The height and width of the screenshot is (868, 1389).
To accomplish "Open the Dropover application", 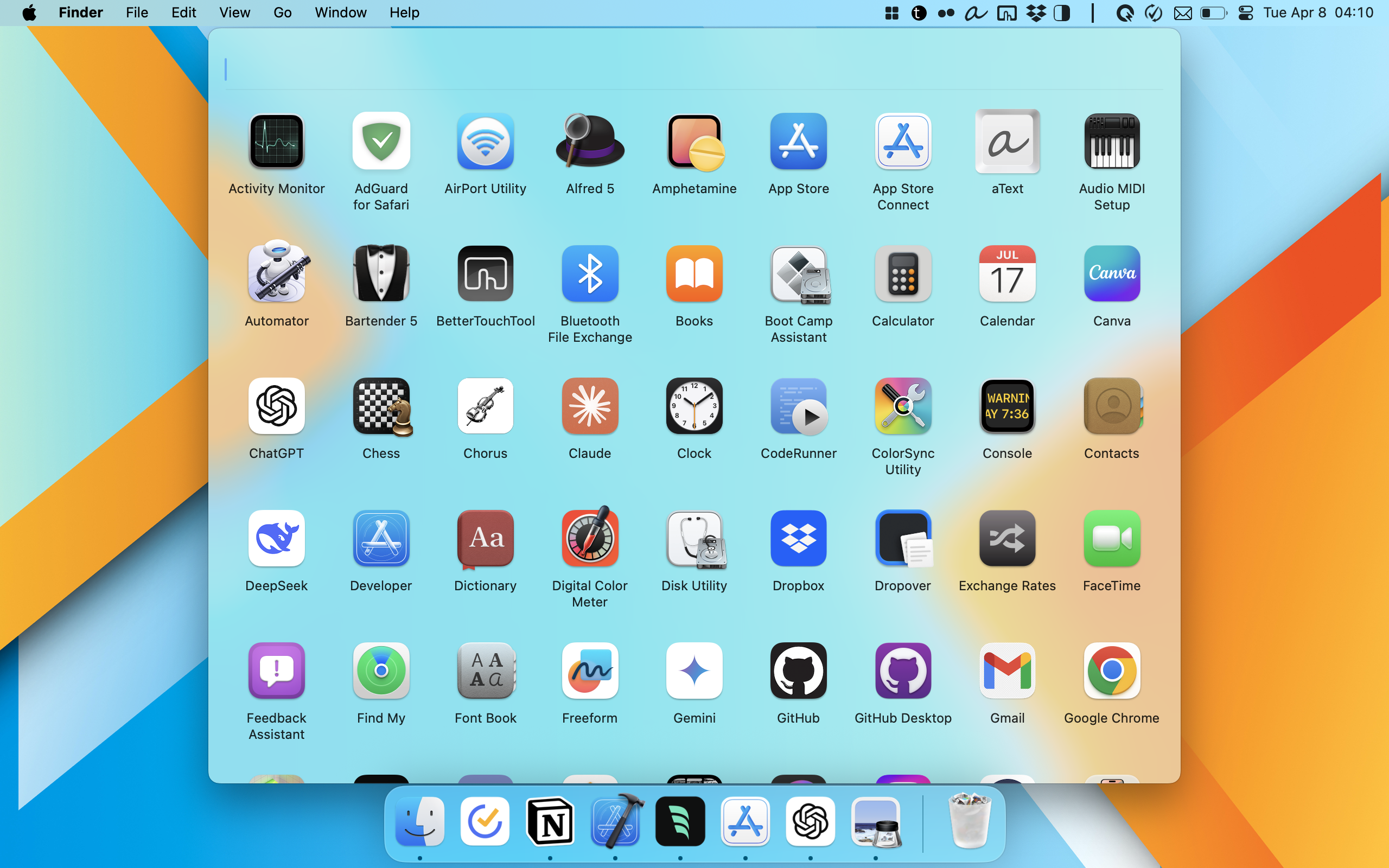I will click(902, 538).
